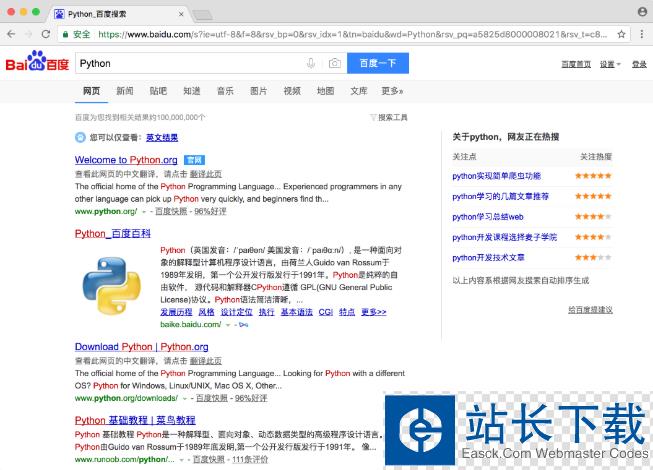Reload the page with refresh icon

click(x=46, y=34)
